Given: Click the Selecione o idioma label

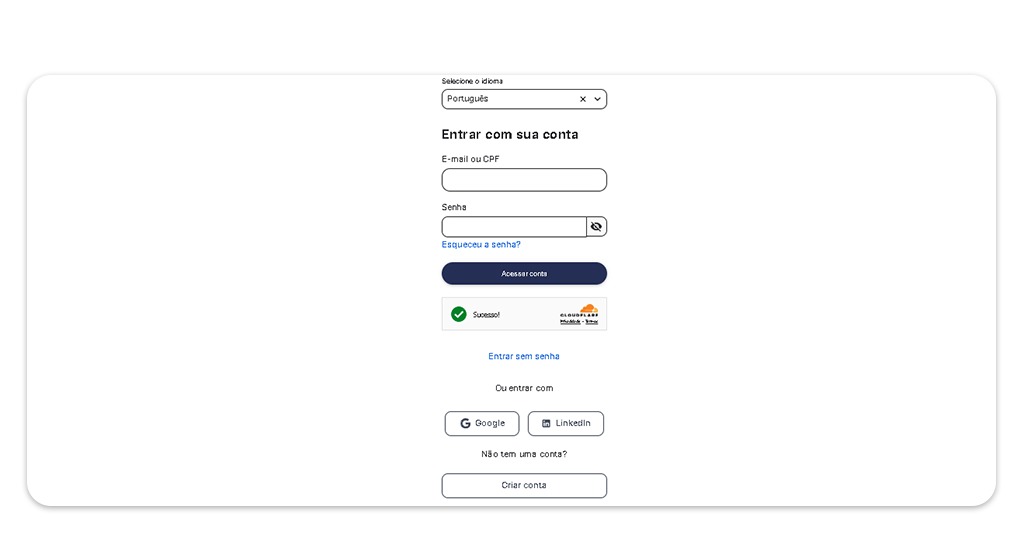Looking at the screenshot, I should click(x=472, y=81).
